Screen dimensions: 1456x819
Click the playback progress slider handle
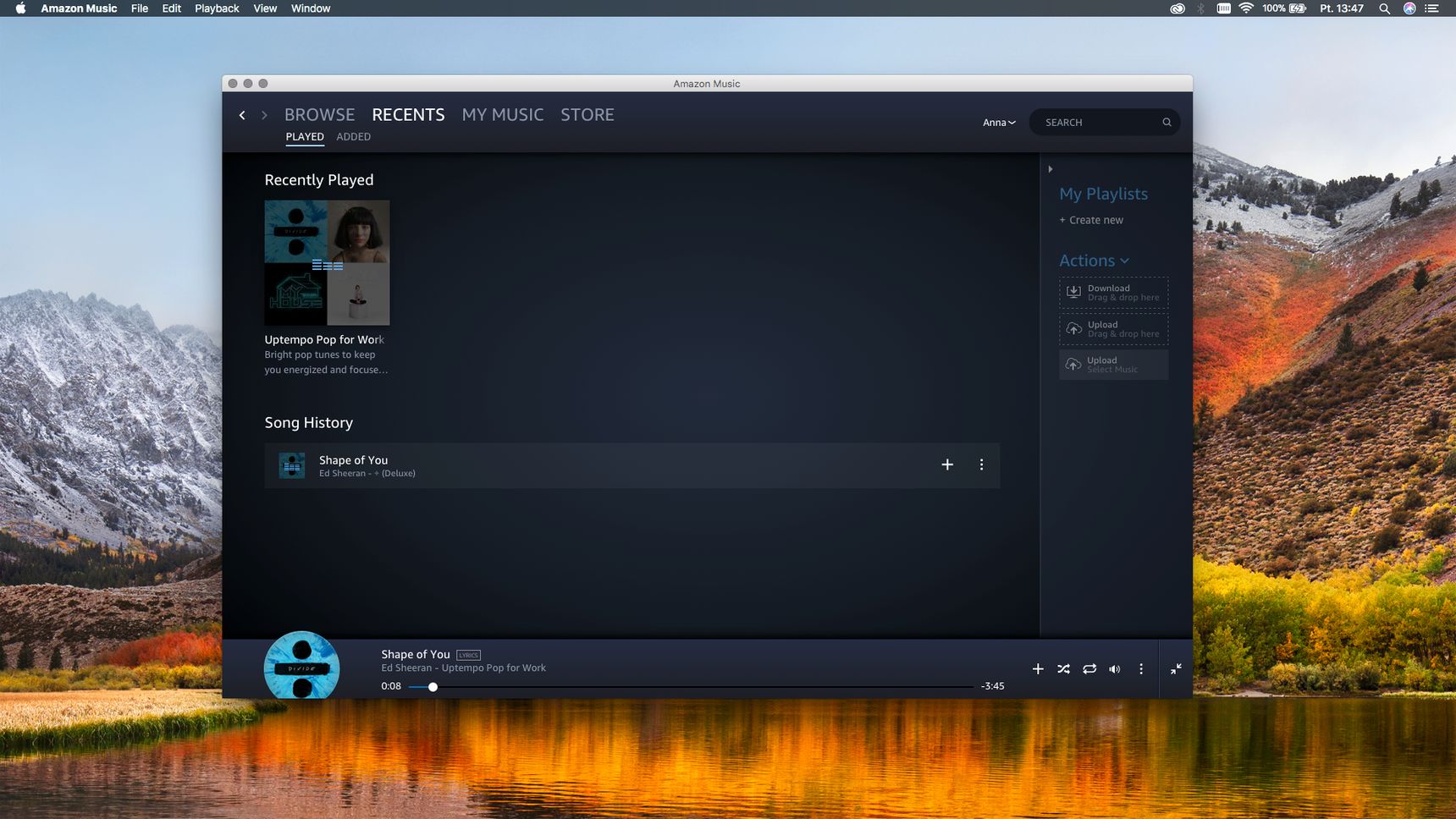coord(433,687)
